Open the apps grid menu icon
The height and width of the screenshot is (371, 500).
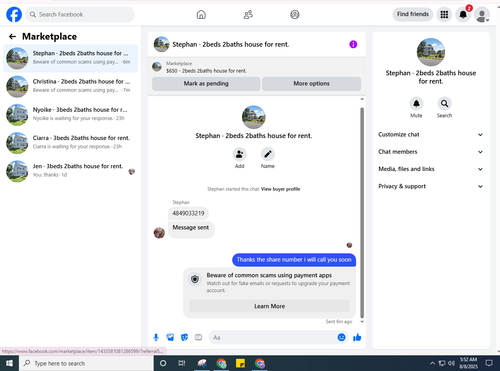(x=444, y=15)
